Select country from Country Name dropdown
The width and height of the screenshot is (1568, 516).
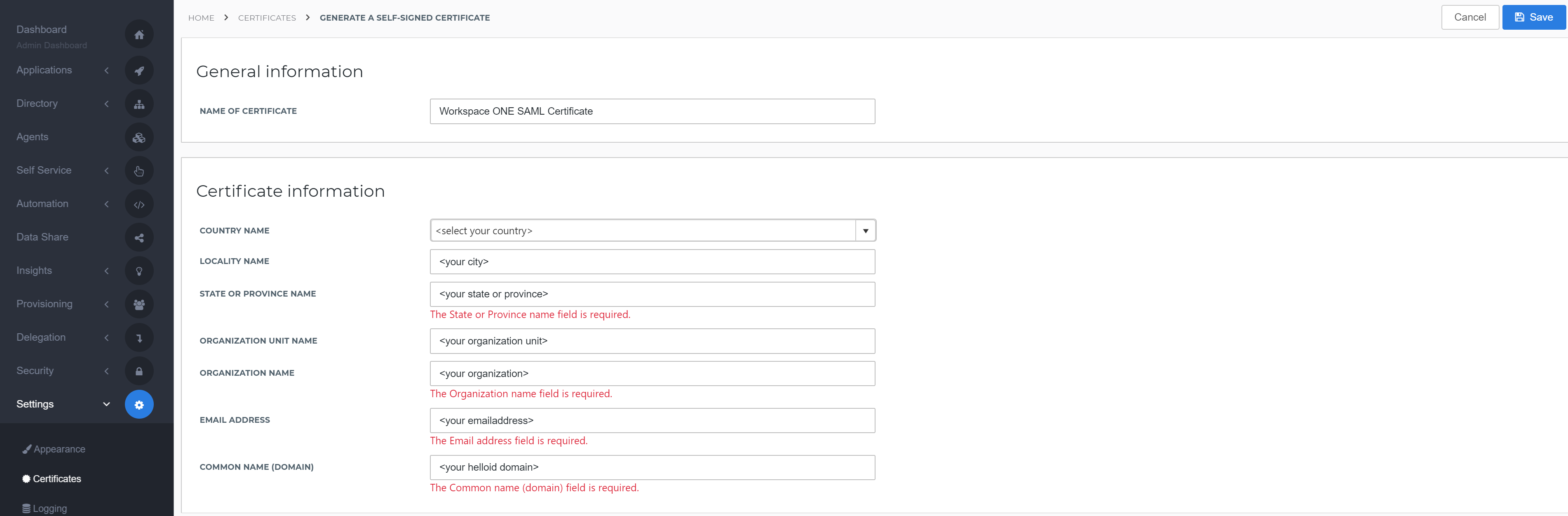(652, 230)
